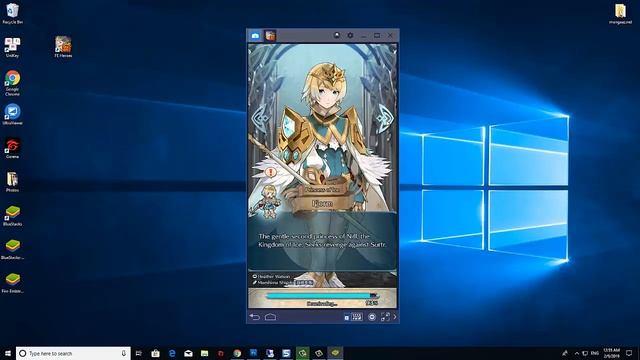Screen dimensions: 640x360
Task: Select Fire Emblem desktop shortcut
Action: pos(12,283)
